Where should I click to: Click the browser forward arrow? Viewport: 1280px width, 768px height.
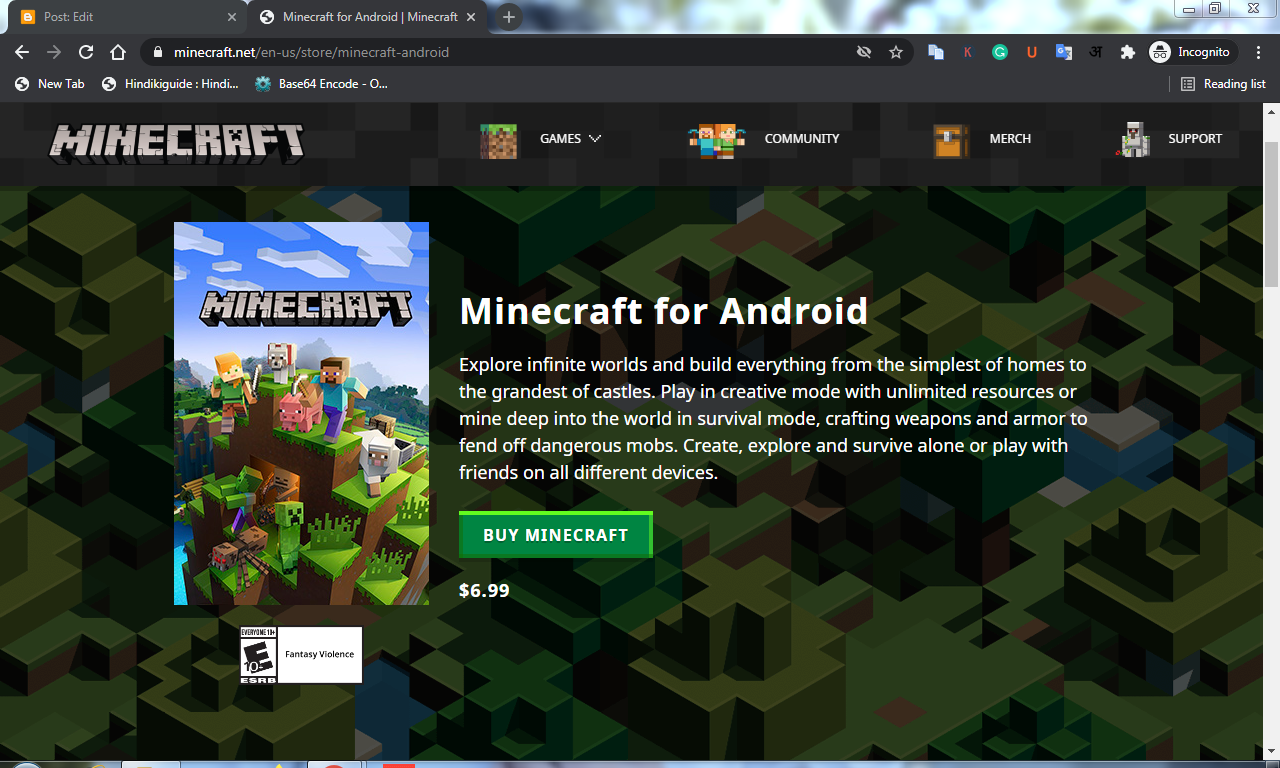point(54,52)
